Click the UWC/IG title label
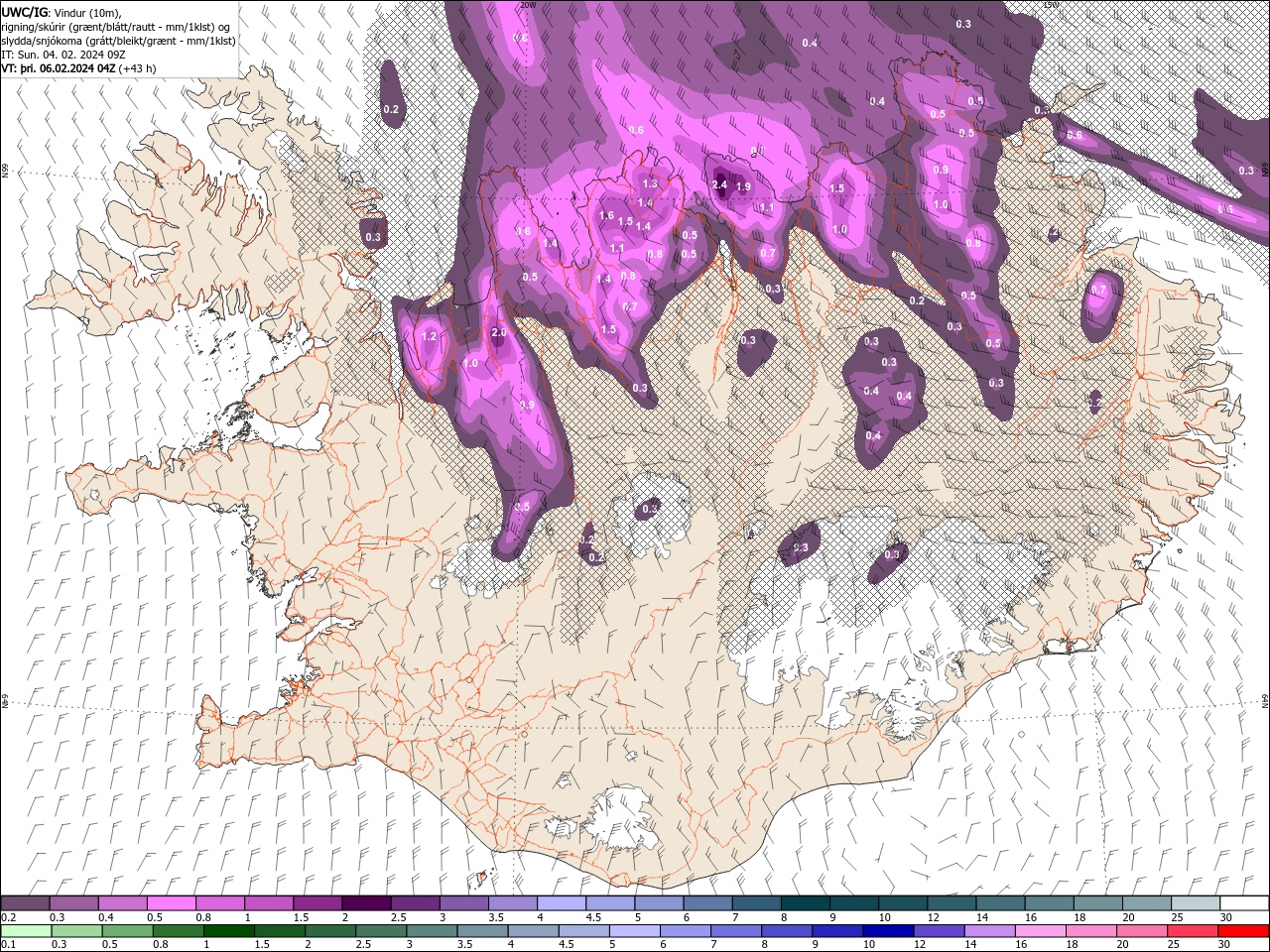Screen dimensions: 1270x952 [x=25, y=12]
